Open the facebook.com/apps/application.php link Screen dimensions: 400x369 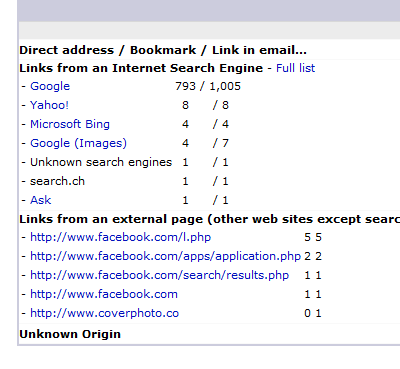(165, 256)
